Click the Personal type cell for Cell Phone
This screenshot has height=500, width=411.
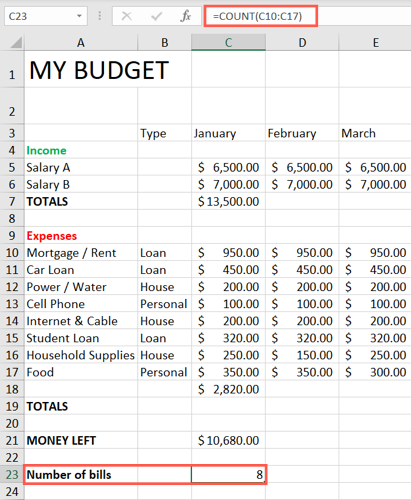click(x=165, y=304)
